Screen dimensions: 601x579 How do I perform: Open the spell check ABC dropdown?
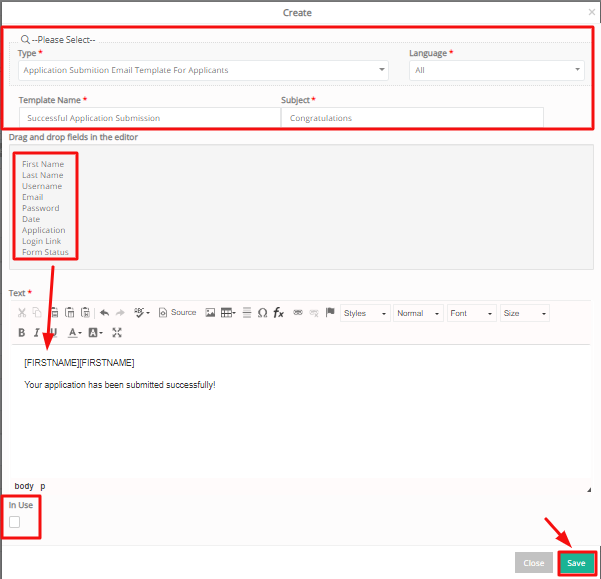pyautogui.click(x=141, y=313)
